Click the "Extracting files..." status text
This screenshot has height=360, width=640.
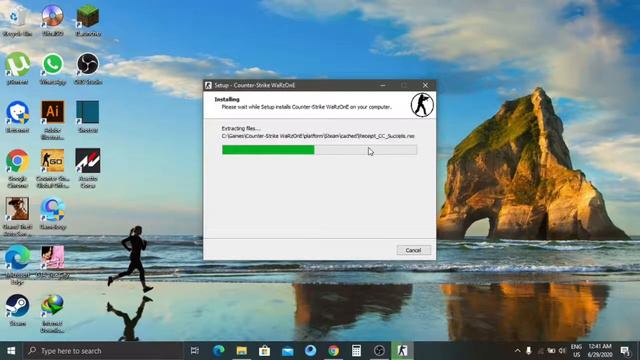[241, 128]
